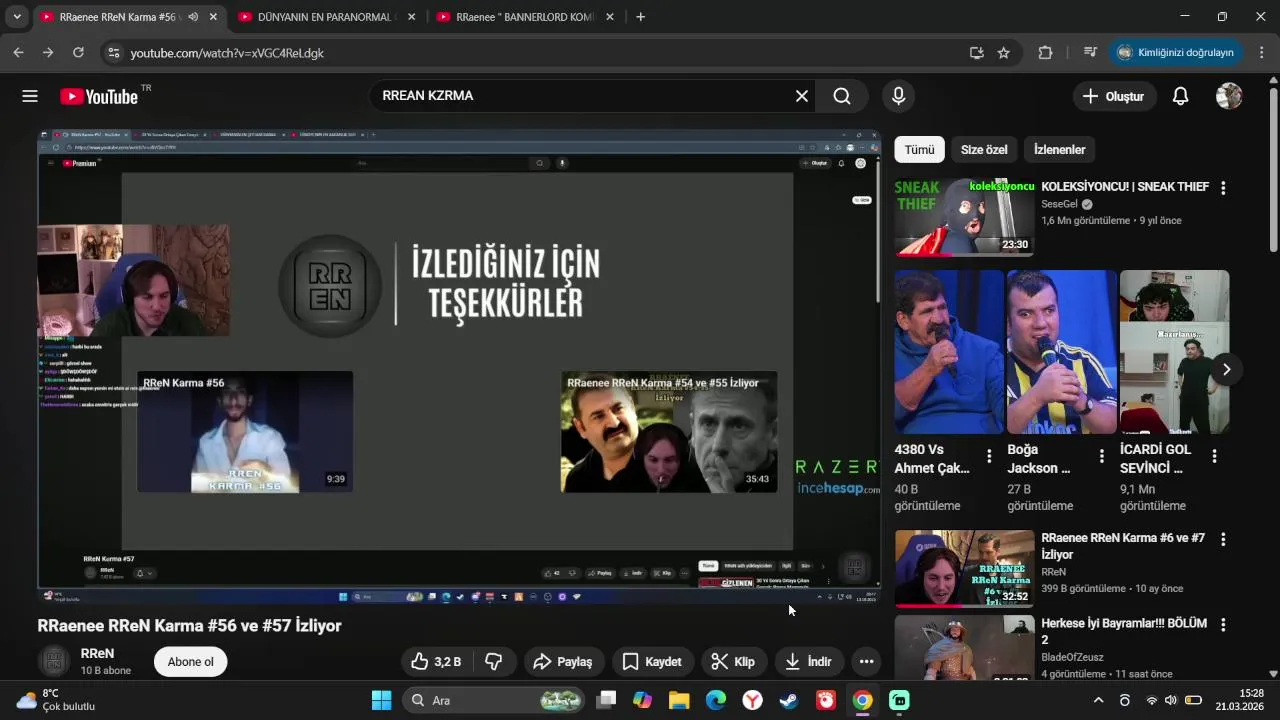Play the 4380 Vs Ahmet Çak short

[949, 351]
